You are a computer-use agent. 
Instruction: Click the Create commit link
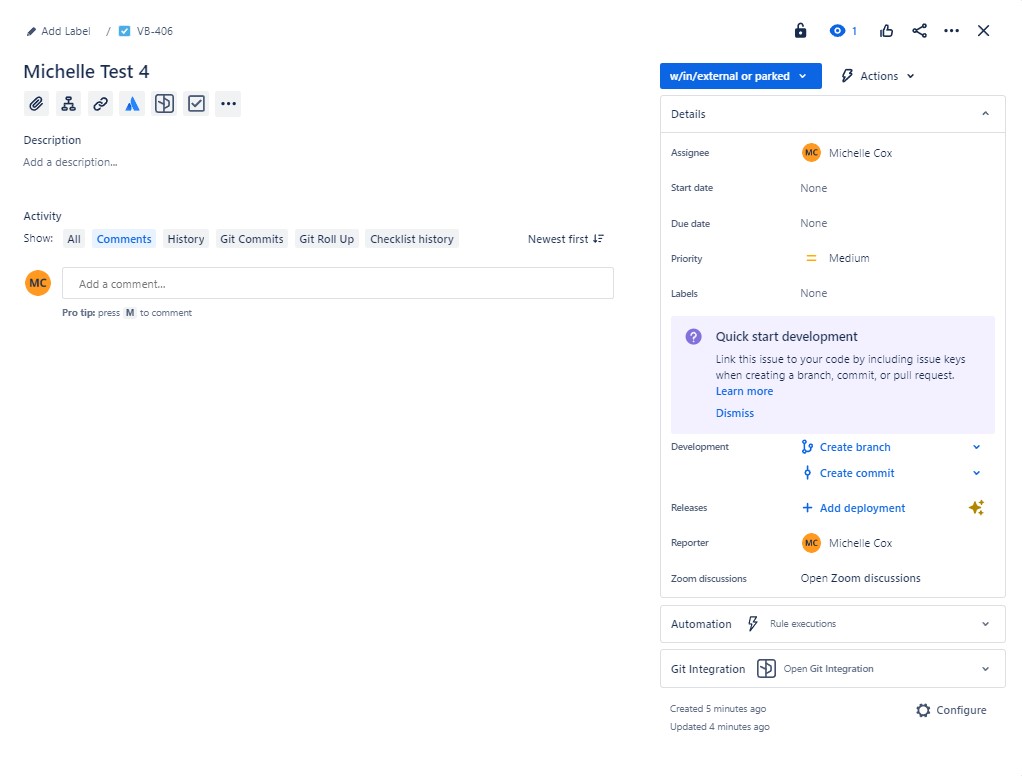856,473
